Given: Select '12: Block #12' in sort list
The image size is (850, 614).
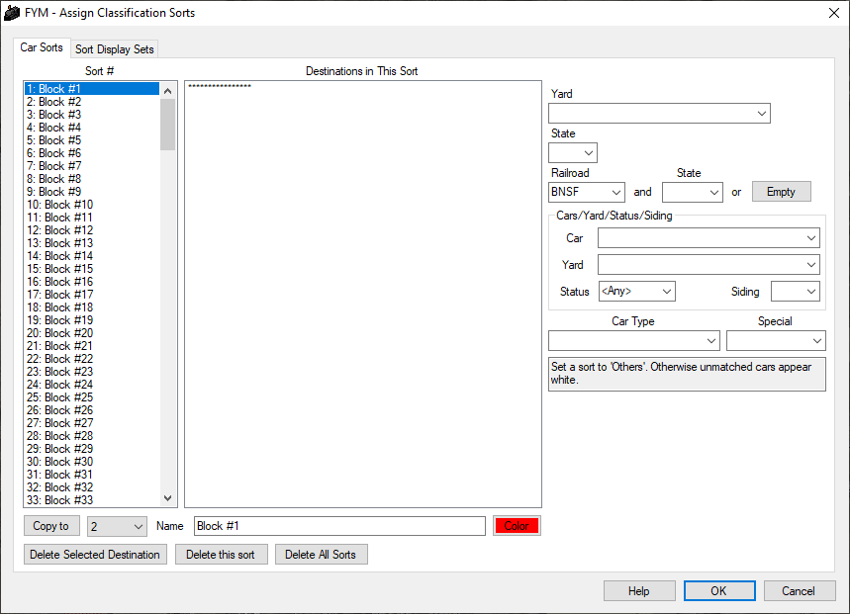Looking at the screenshot, I should click(92, 230).
